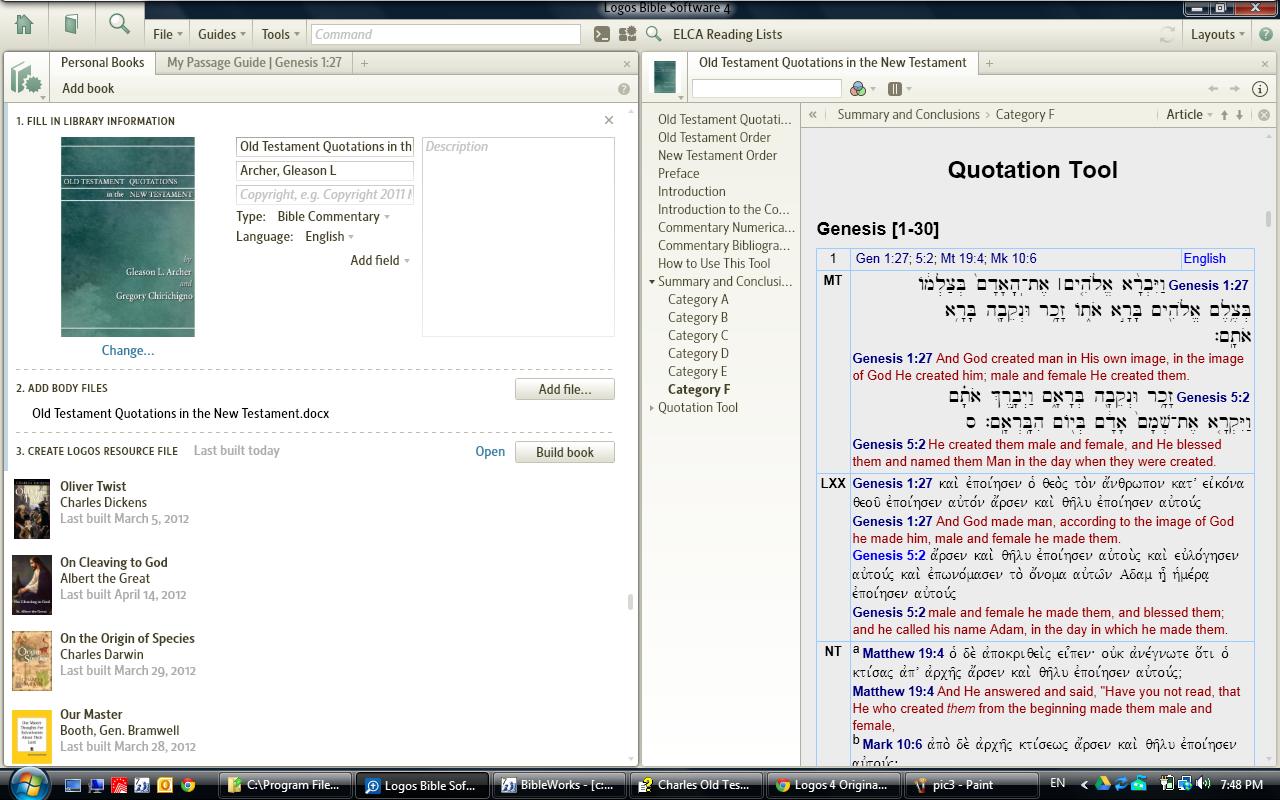Collapse the Summary and Conclusions tree node
The height and width of the screenshot is (800, 1280).
point(652,282)
